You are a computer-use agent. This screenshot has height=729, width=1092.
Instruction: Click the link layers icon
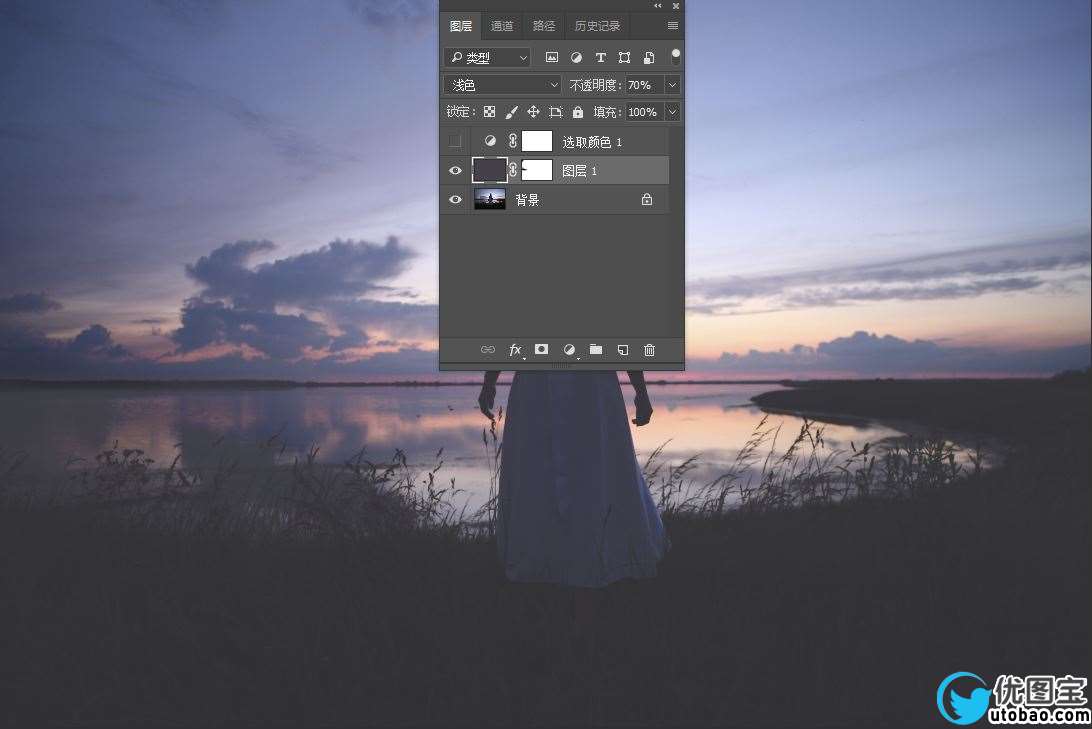[488, 350]
